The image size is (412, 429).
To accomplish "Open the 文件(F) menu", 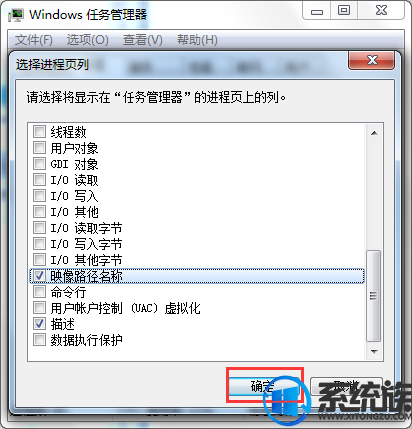I will tap(34, 40).
